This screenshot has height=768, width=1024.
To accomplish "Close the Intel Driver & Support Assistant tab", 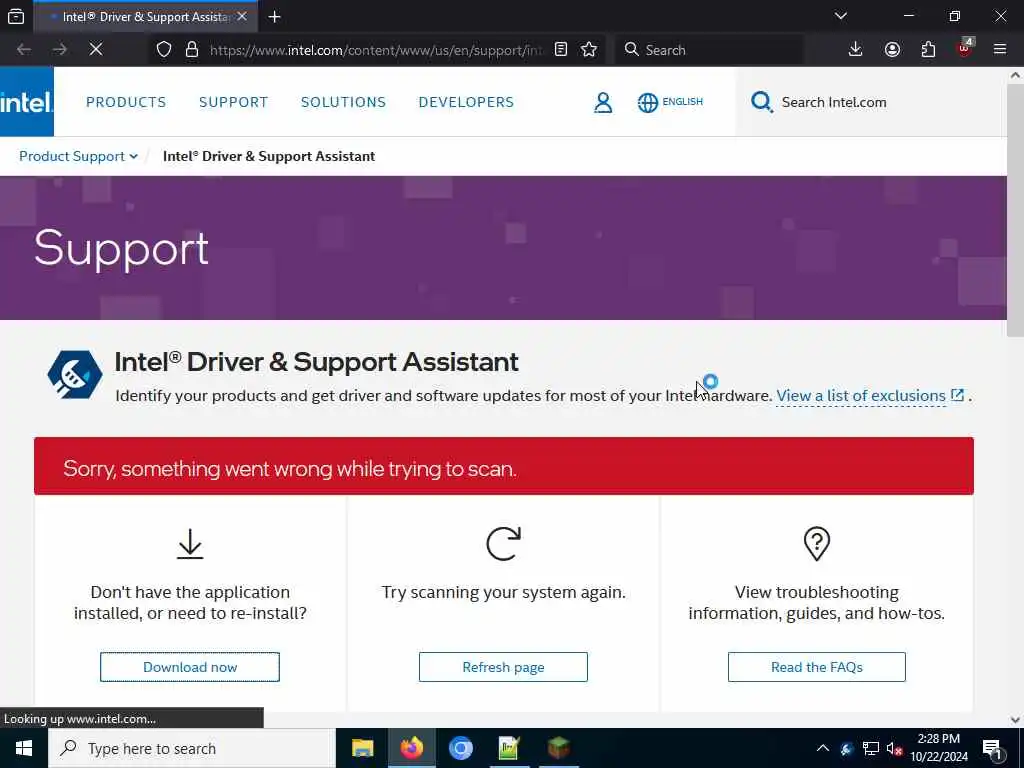I will coord(242,16).
